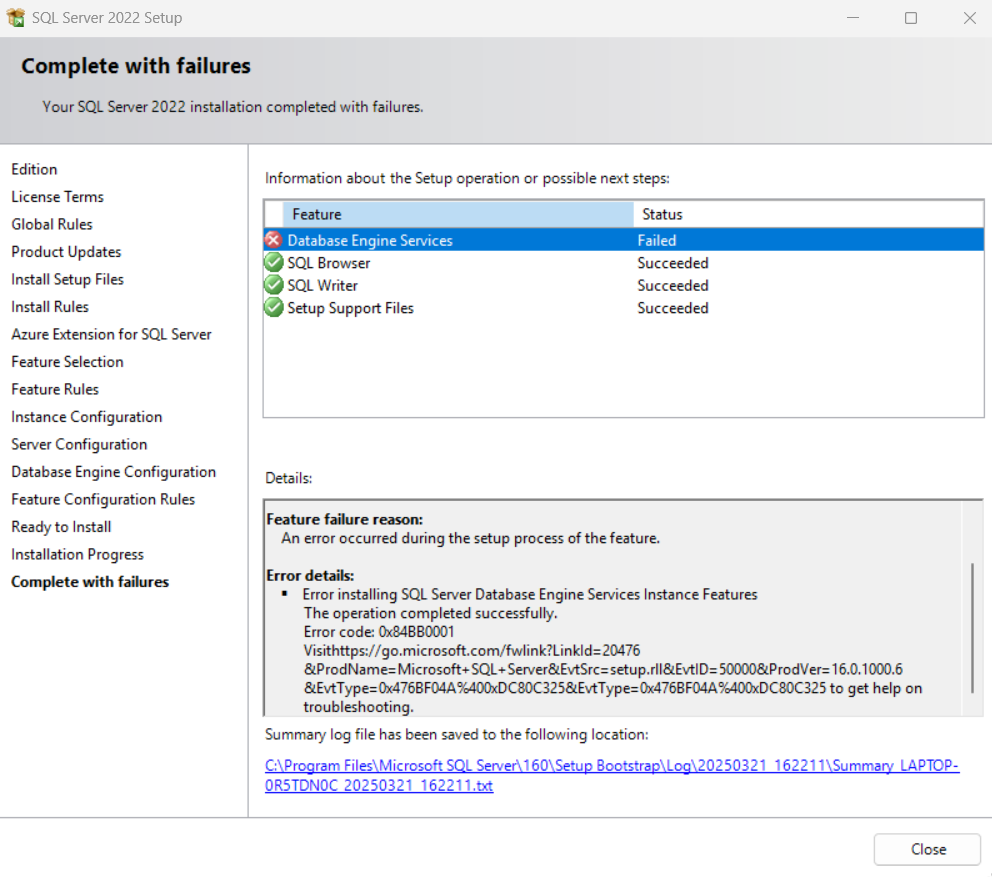This screenshot has height=877, width=992.
Task: Click the success icon for Setup Support Files
Action: [x=273, y=308]
